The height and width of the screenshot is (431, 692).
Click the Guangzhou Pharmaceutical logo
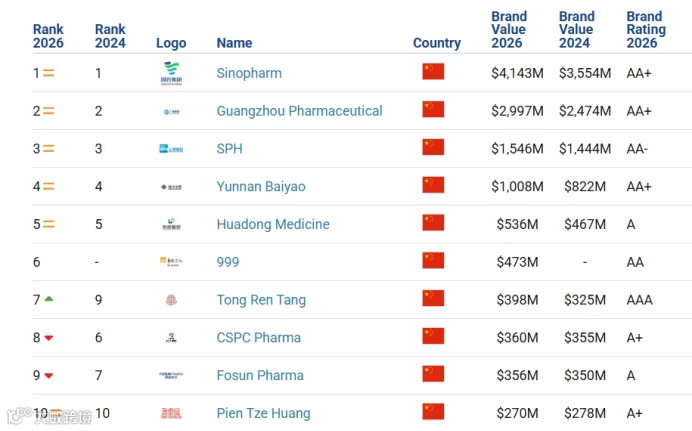(x=172, y=112)
